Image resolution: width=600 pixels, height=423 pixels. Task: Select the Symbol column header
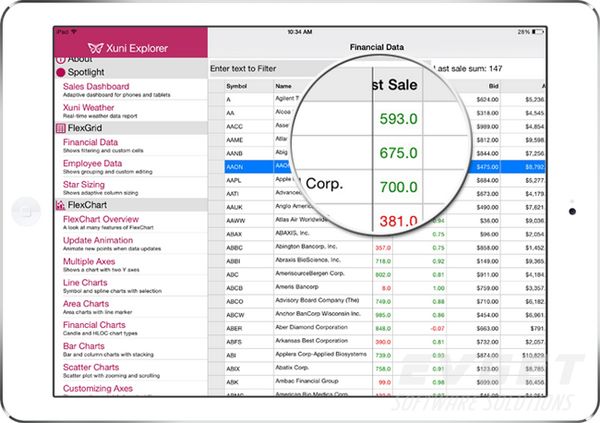pyautogui.click(x=249, y=86)
